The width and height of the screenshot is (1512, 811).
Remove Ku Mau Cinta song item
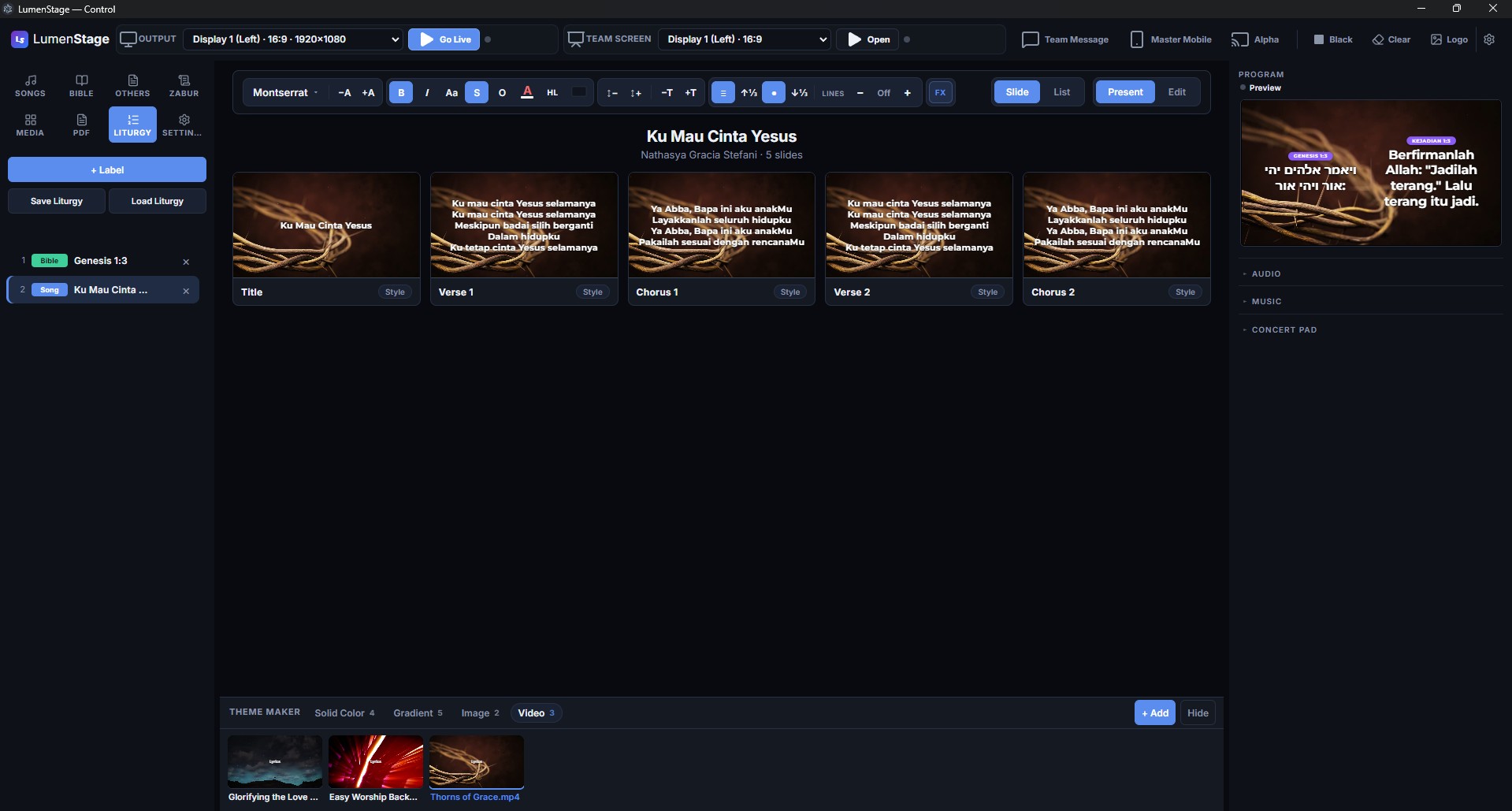(186, 291)
